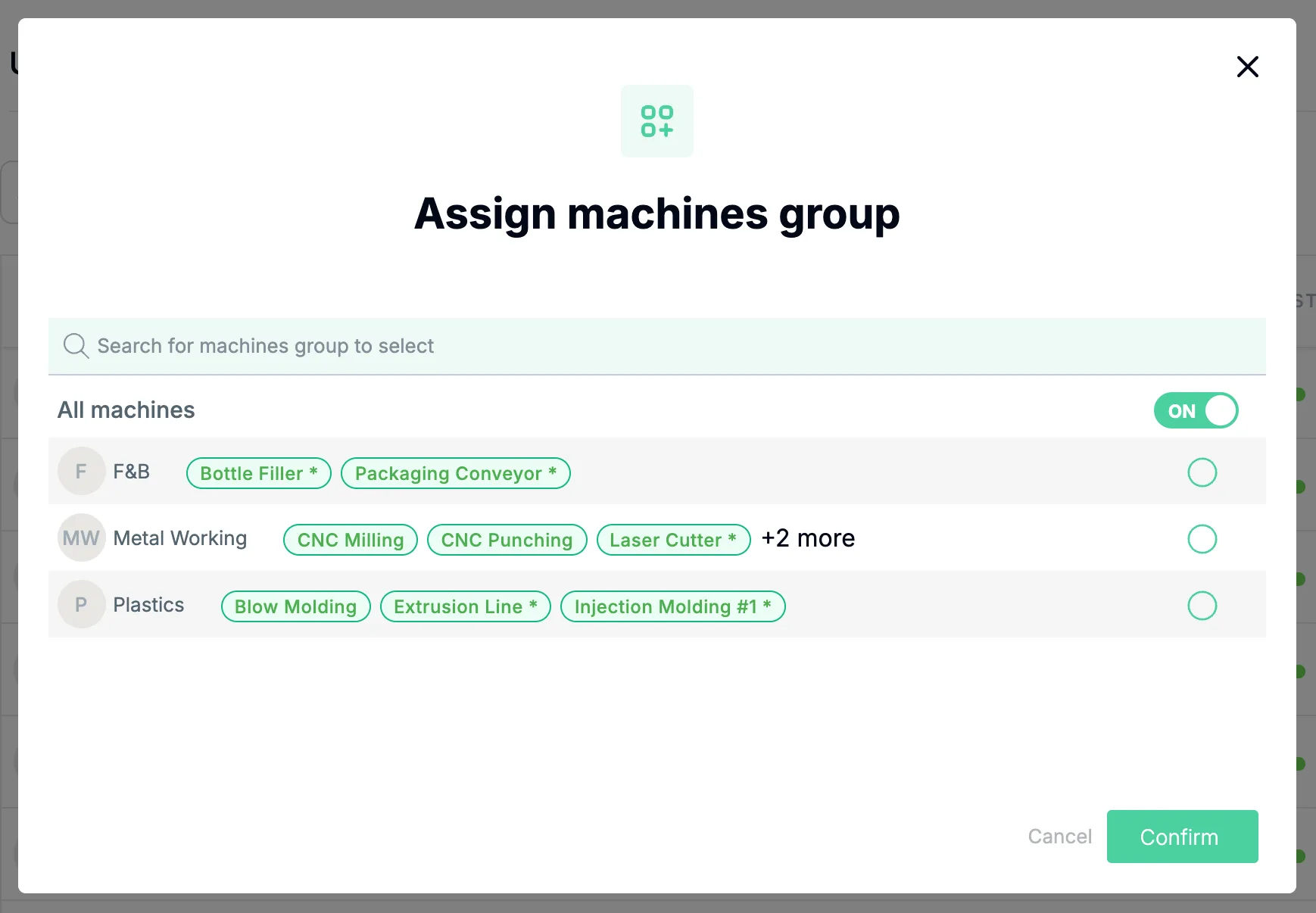This screenshot has height=913, width=1316.
Task: Click the Plastics group name
Action: pos(148,605)
